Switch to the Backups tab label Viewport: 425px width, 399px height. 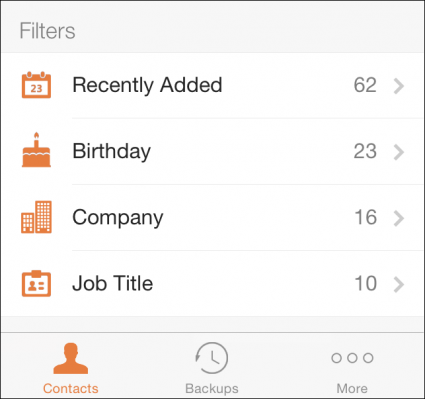212,389
